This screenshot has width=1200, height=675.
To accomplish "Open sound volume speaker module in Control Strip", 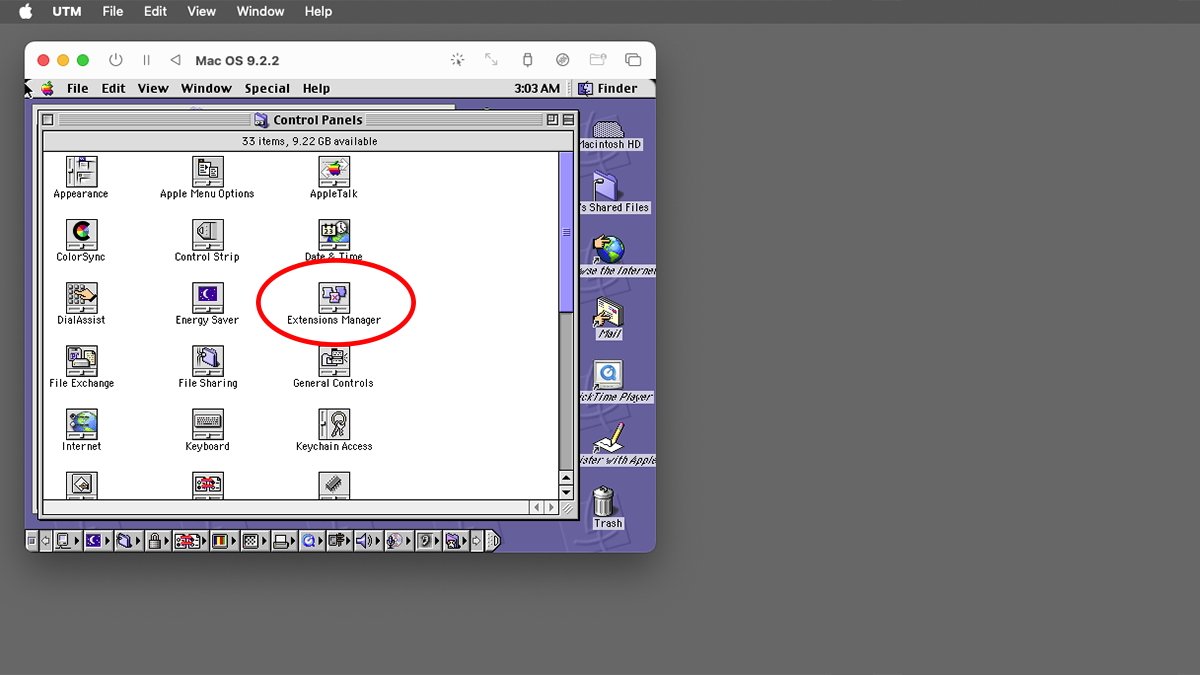I will (367, 541).
